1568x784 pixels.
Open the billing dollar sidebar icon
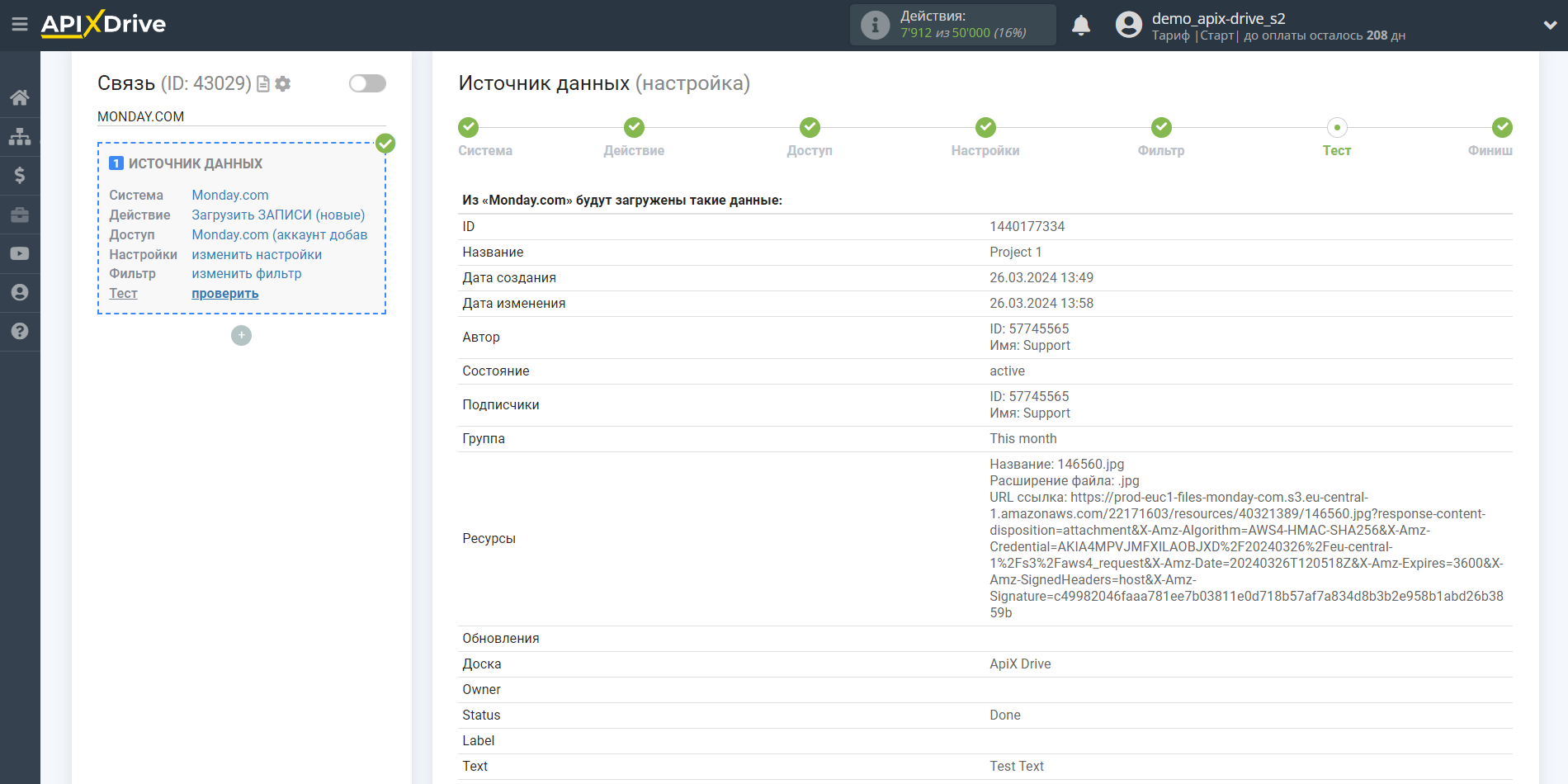(x=20, y=175)
